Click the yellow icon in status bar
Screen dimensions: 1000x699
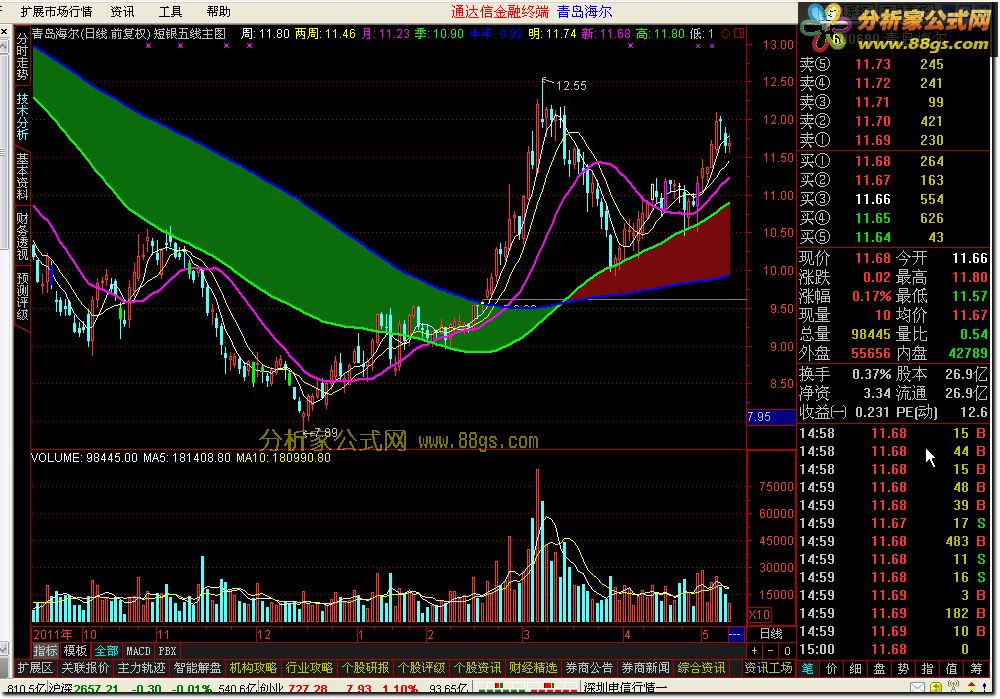coord(936,688)
